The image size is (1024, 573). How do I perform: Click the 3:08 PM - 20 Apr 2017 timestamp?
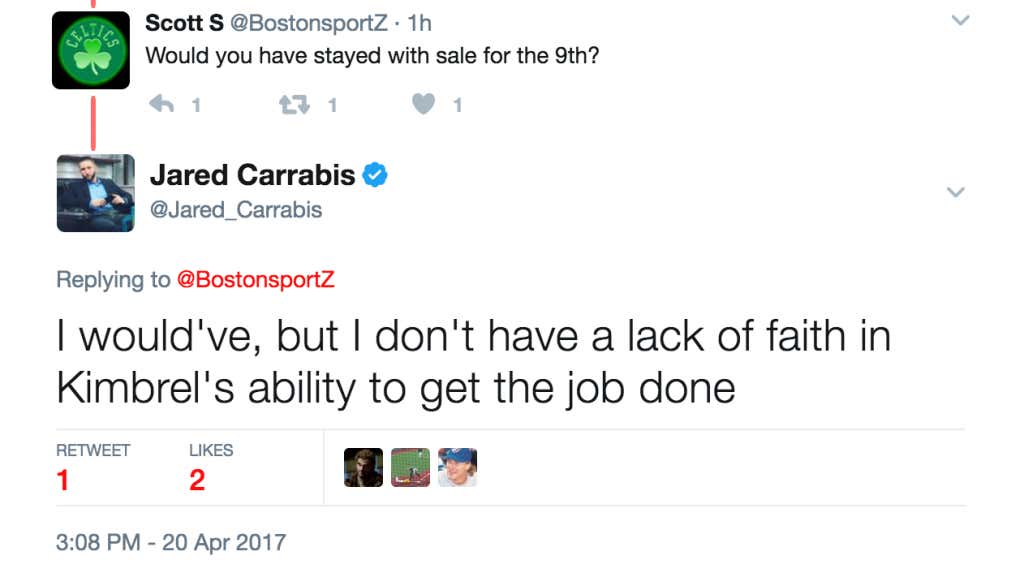click(171, 542)
